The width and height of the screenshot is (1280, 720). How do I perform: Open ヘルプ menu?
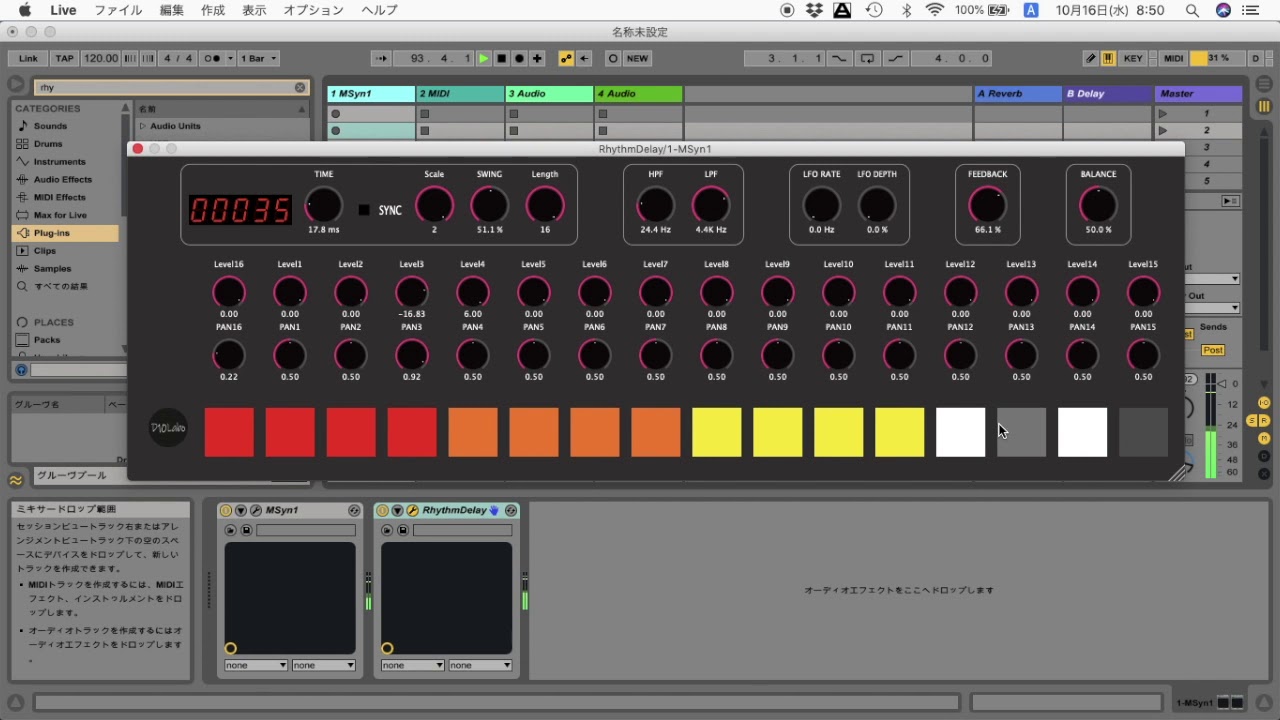pos(379,10)
